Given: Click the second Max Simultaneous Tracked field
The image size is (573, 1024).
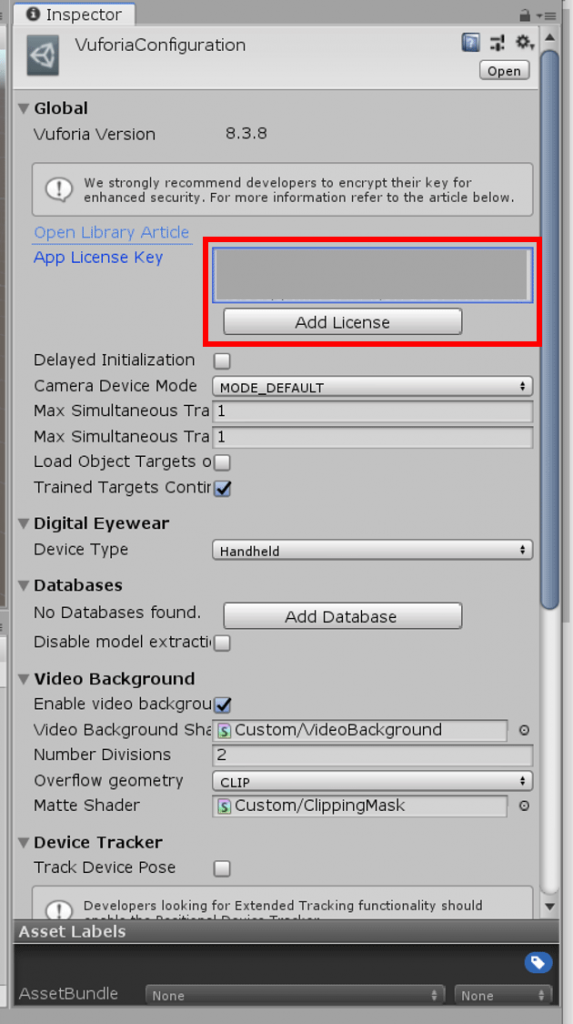Looking at the screenshot, I should (x=372, y=437).
